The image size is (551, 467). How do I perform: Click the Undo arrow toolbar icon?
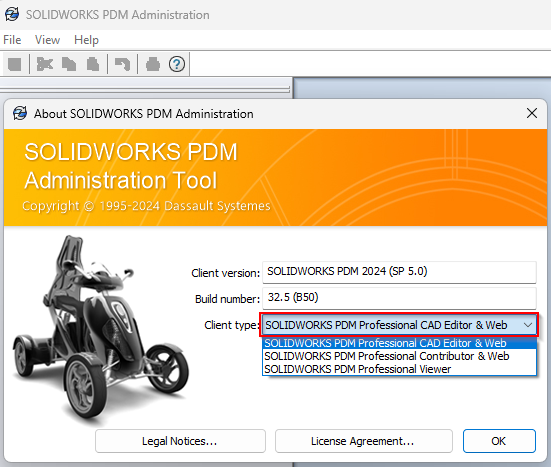122,64
